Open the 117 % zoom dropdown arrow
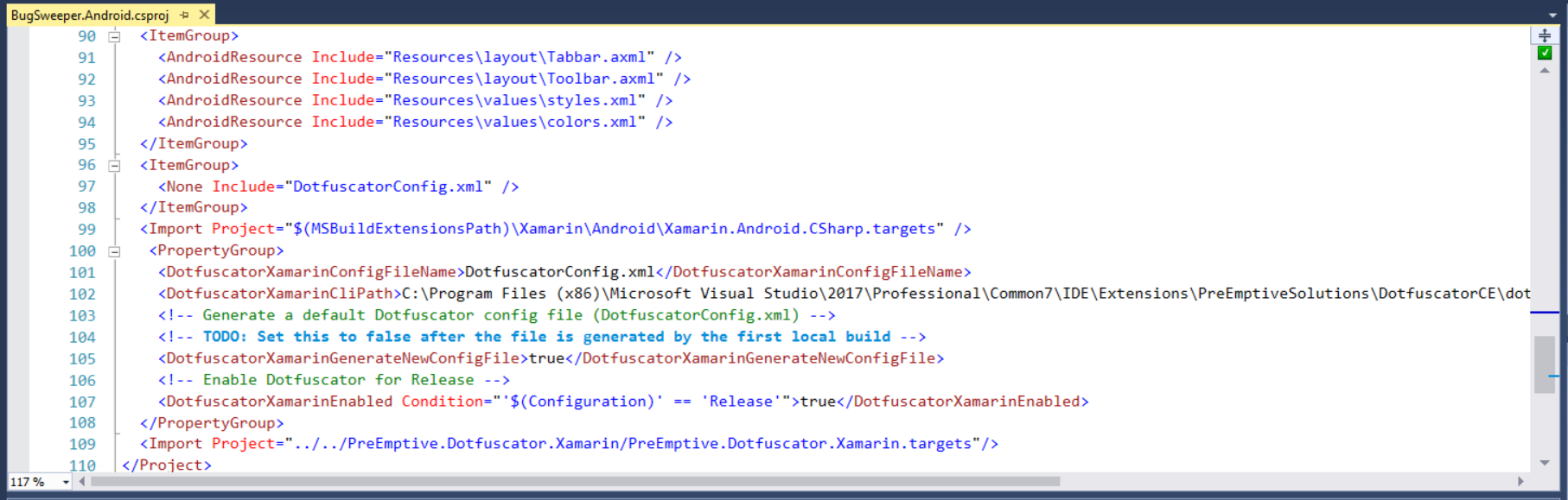This screenshot has width=1568, height=500. (x=66, y=482)
